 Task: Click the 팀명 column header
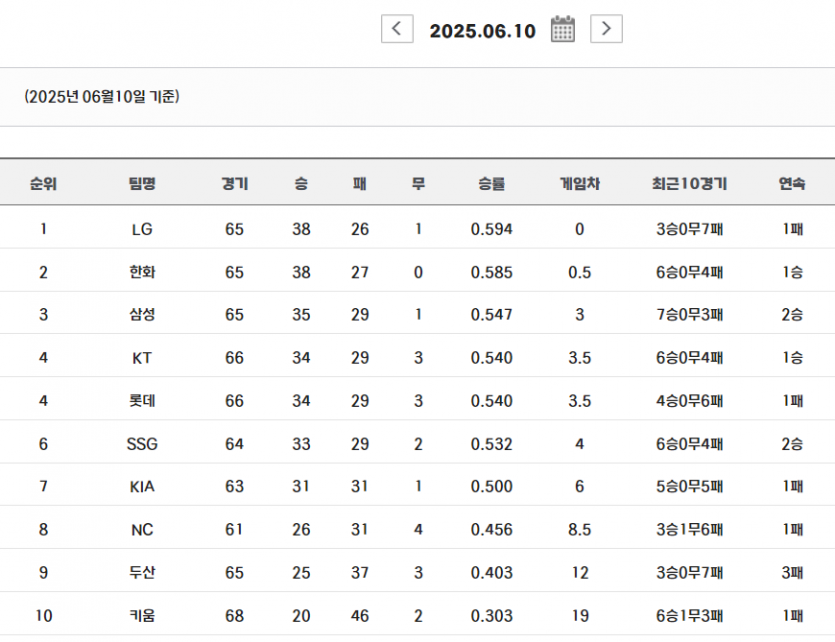(142, 184)
